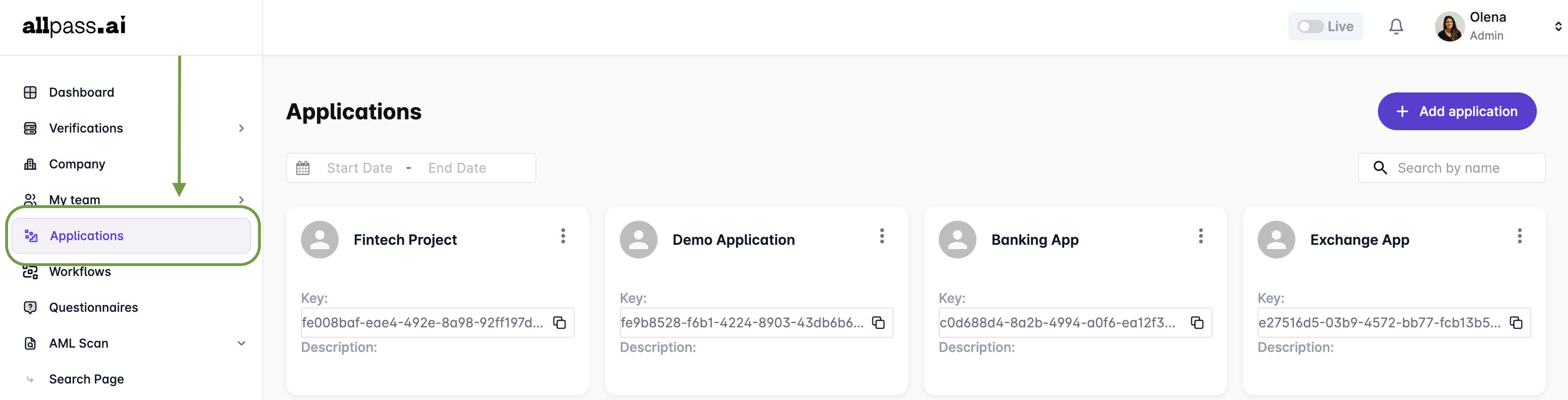This screenshot has width=1568, height=400.
Task: Open Questionnaires from the sidebar
Action: point(93,308)
